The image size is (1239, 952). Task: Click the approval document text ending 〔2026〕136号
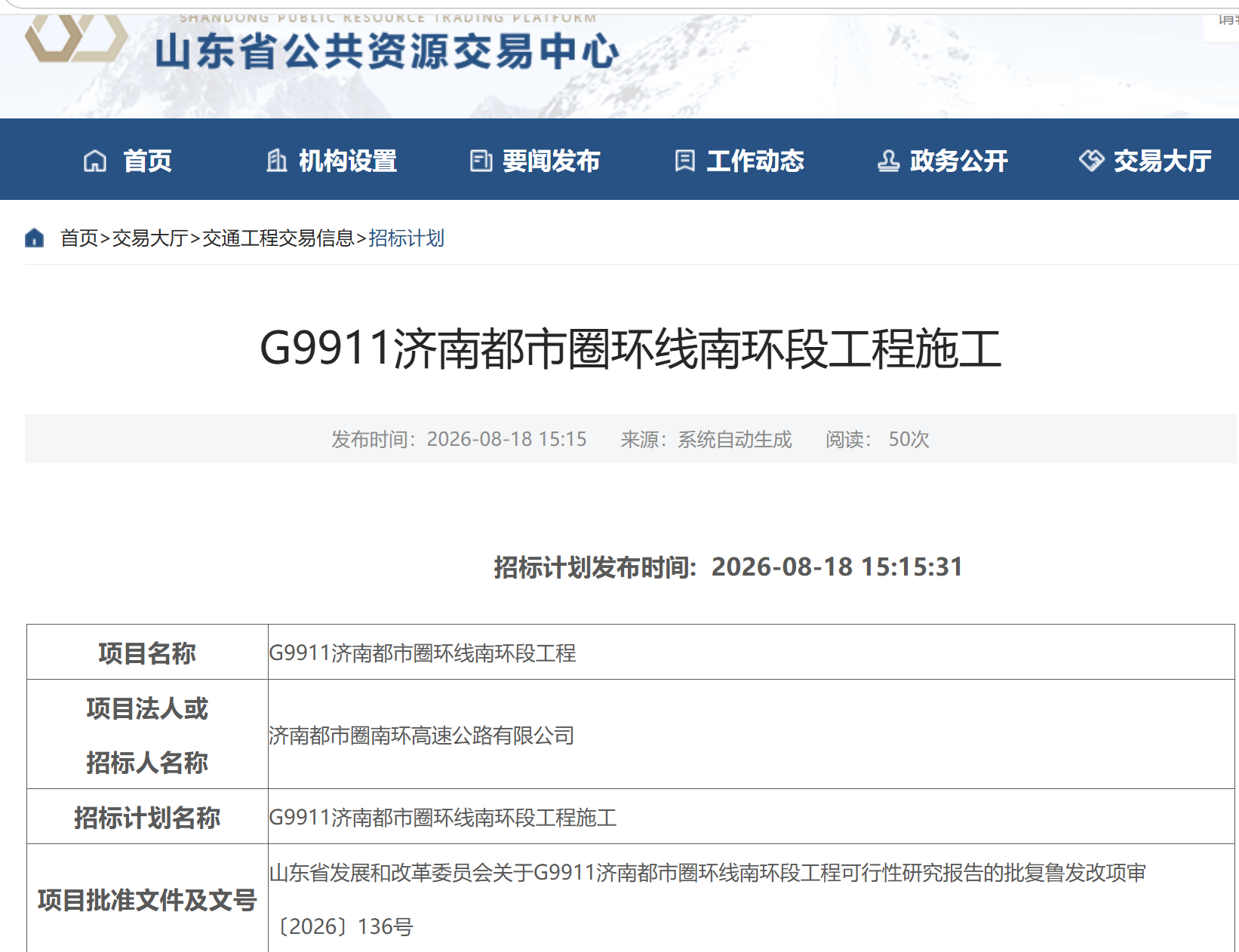click(708, 899)
